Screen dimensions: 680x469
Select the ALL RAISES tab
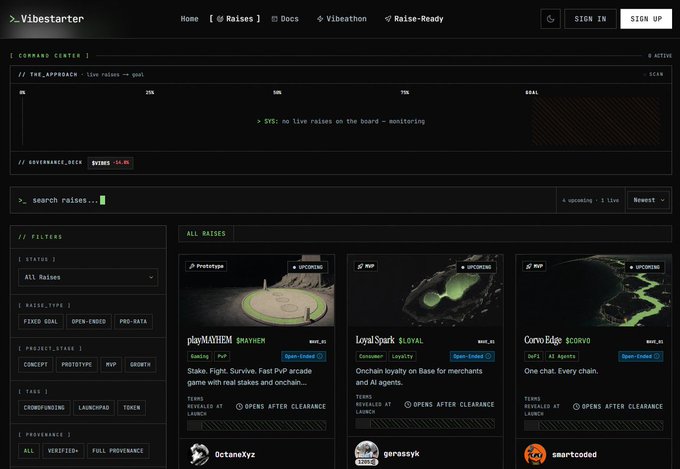[x=206, y=234]
